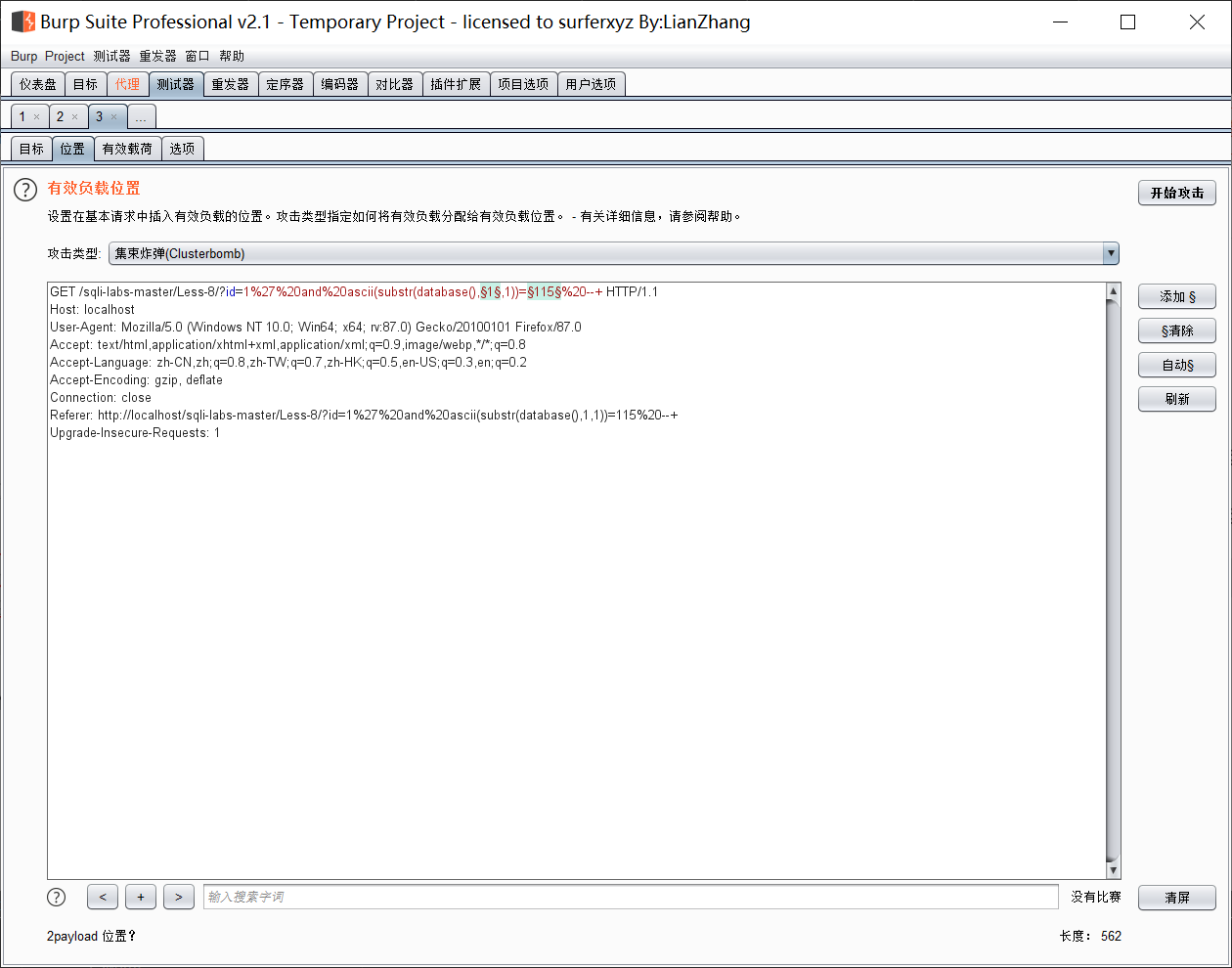This screenshot has height=968, width=1232.
Task: Click the User-Agent header line
Action: point(316,327)
